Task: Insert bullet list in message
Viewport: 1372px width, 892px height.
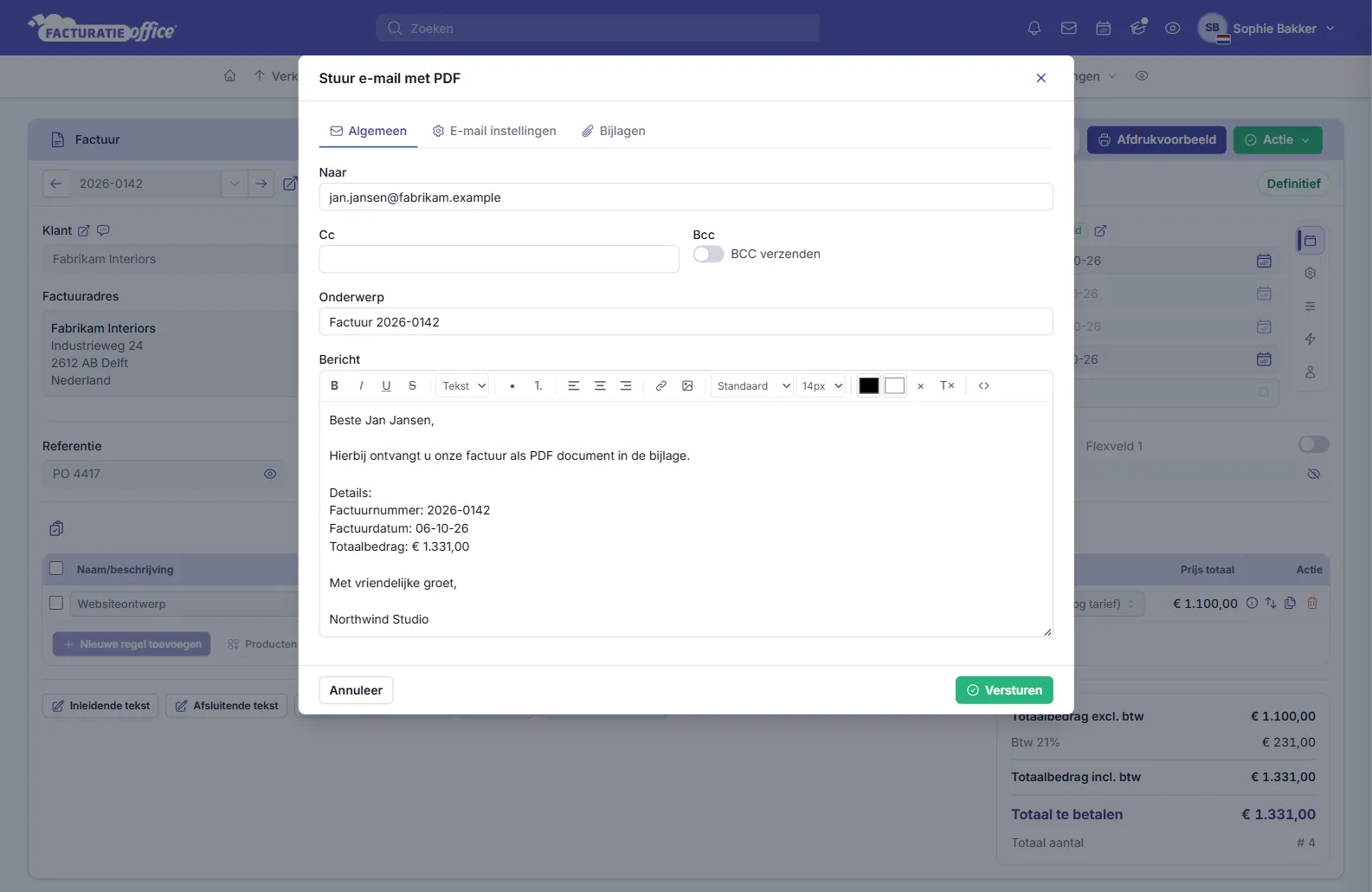Action: [x=512, y=386]
